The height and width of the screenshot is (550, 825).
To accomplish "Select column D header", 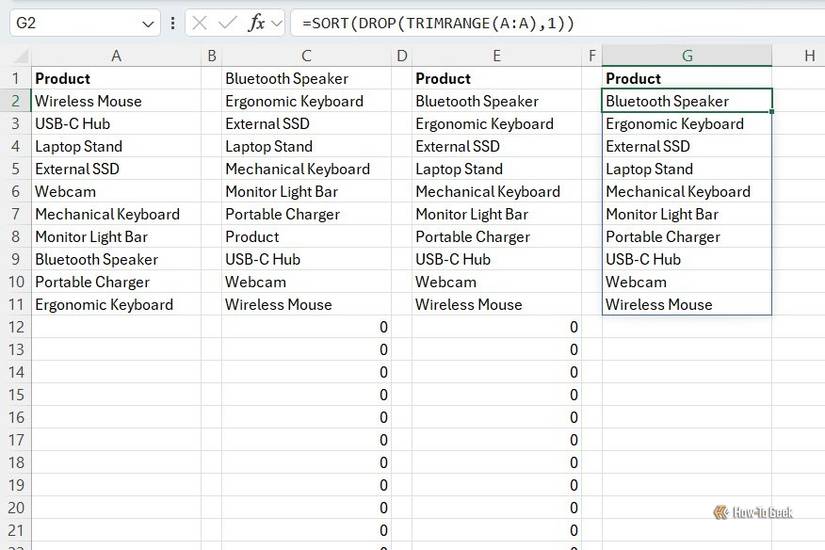I will point(402,56).
